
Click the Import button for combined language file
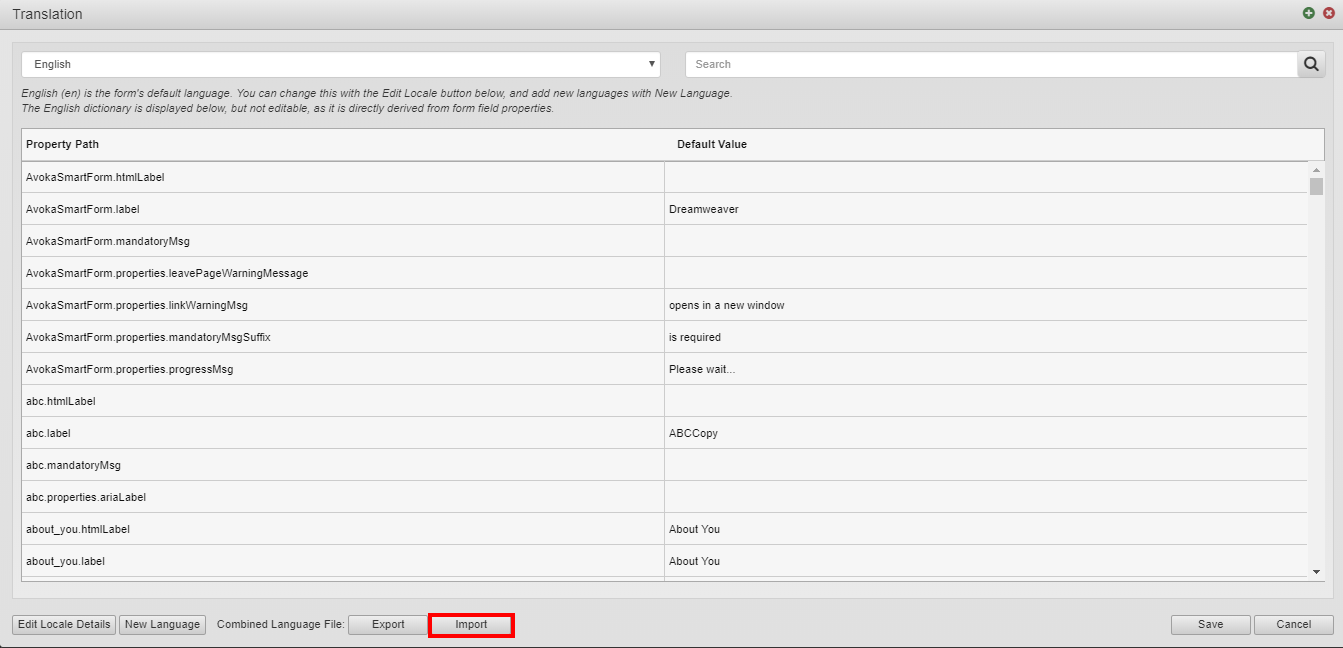coord(471,624)
